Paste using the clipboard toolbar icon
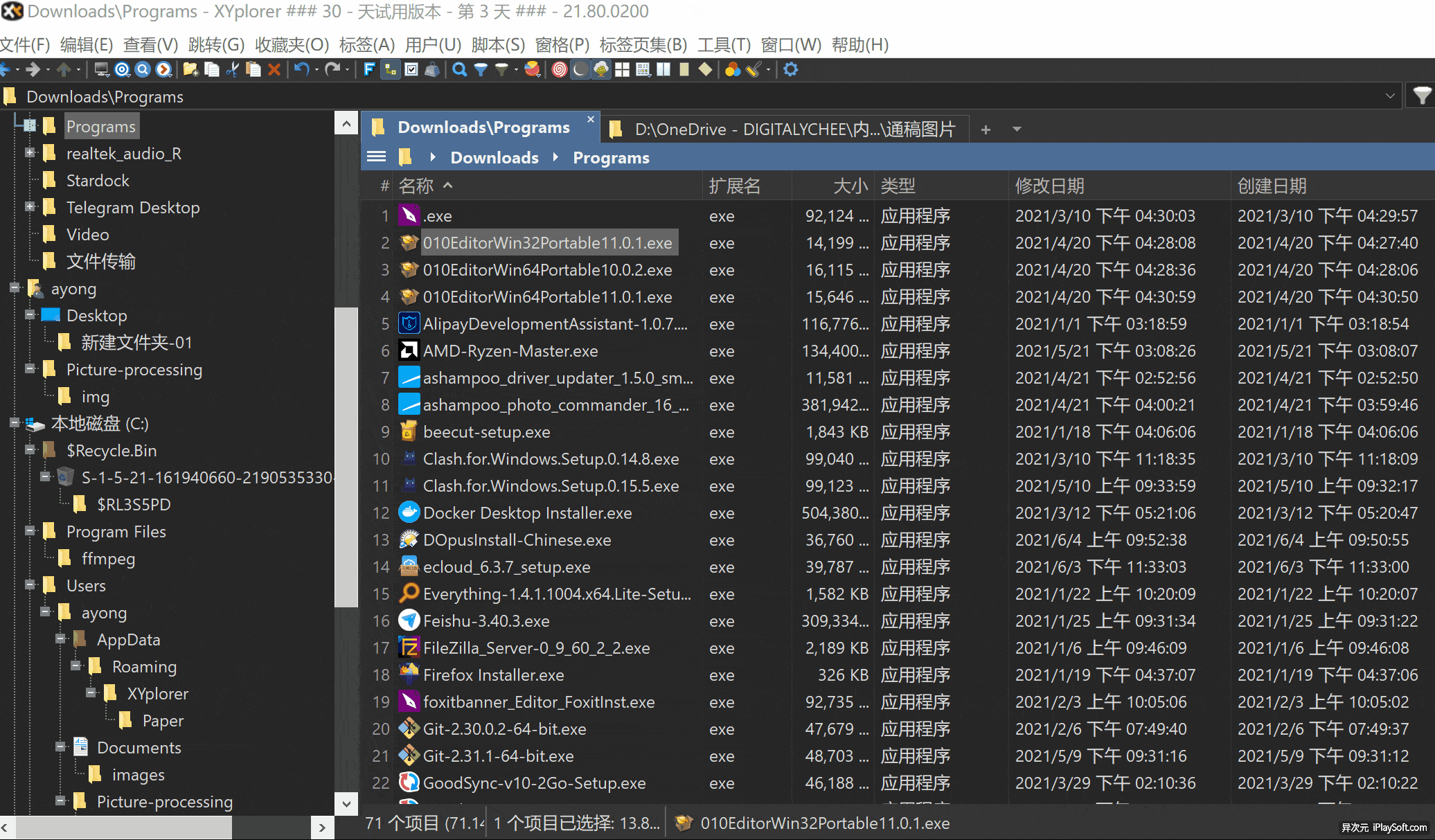The width and height of the screenshot is (1435, 840). click(x=253, y=69)
